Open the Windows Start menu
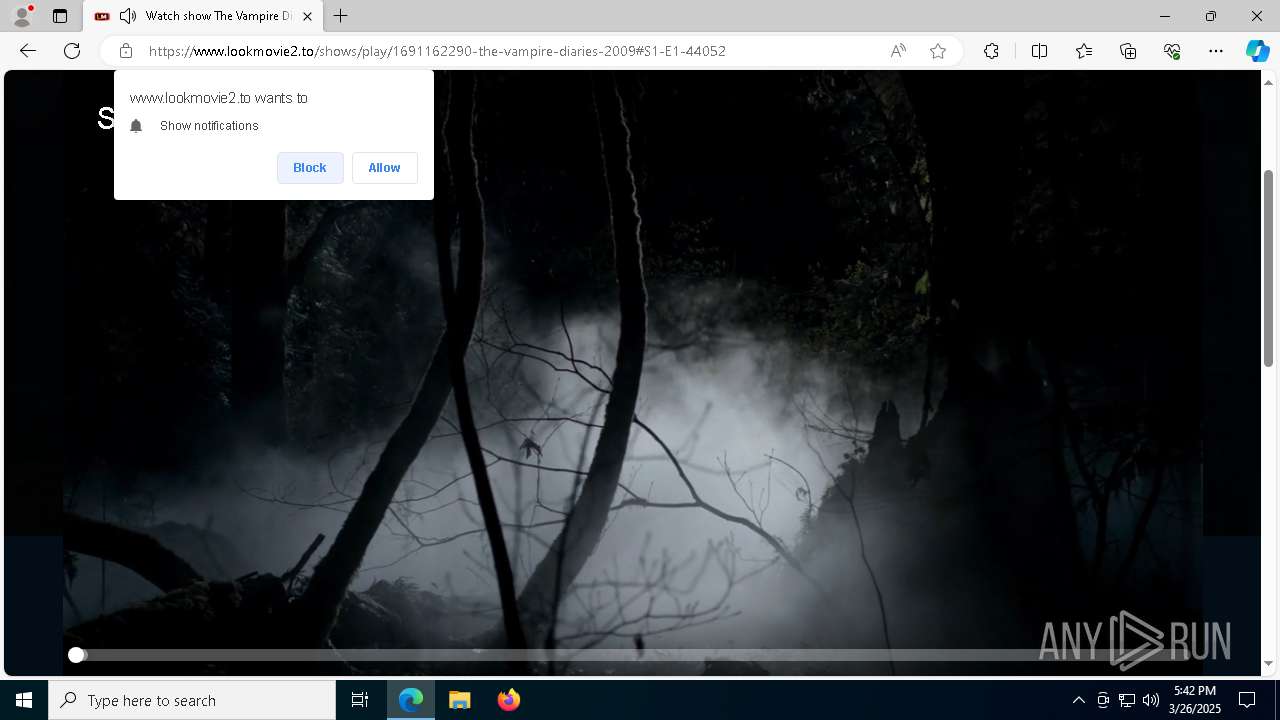Image resolution: width=1280 pixels, height=720 pixels. [24, 700]
